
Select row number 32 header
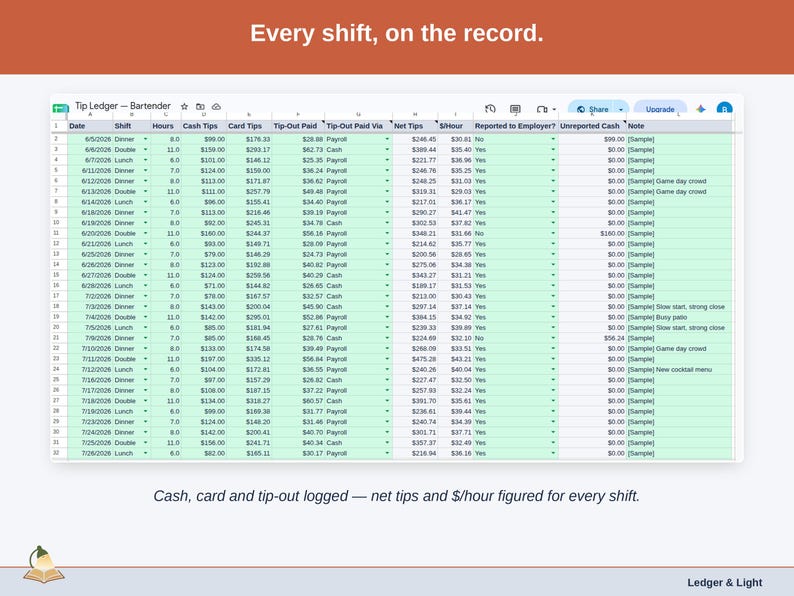click(x=58, y=453)
